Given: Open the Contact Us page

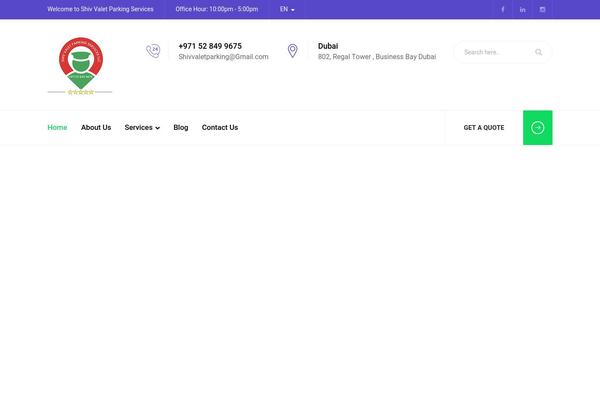Looking at the screenshot, I should pyautogui.click(x=220, y=127).
